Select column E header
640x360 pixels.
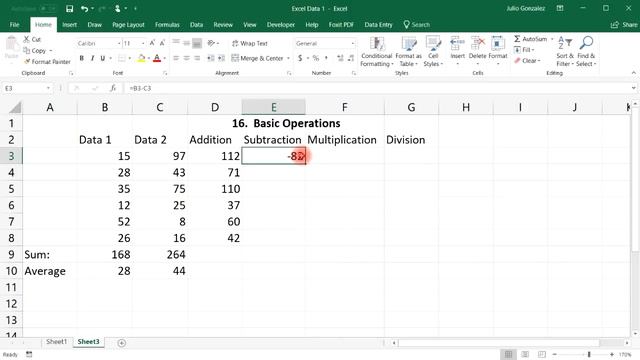(x=273, y=107)
